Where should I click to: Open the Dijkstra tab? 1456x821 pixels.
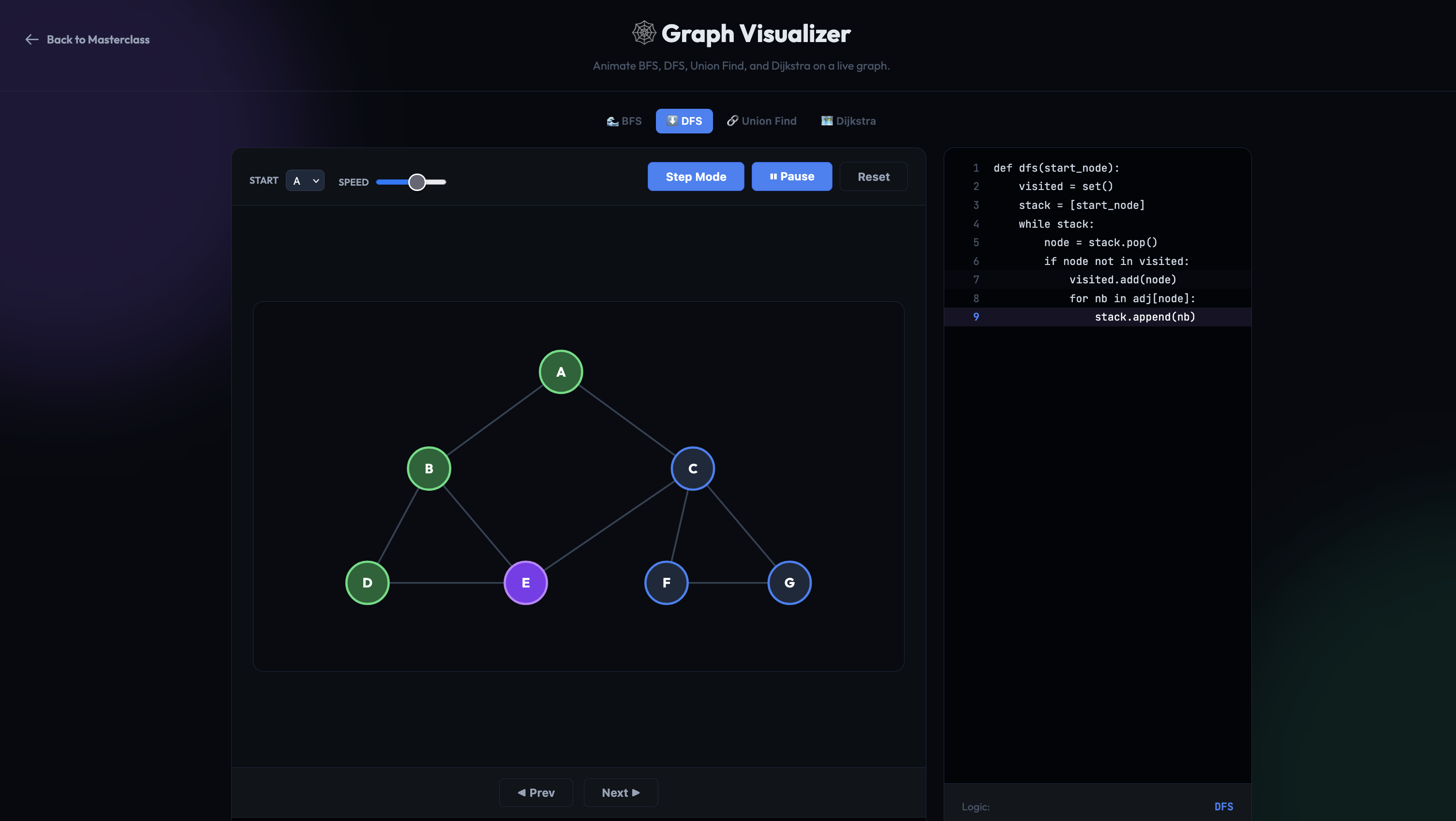click(848, 121)
